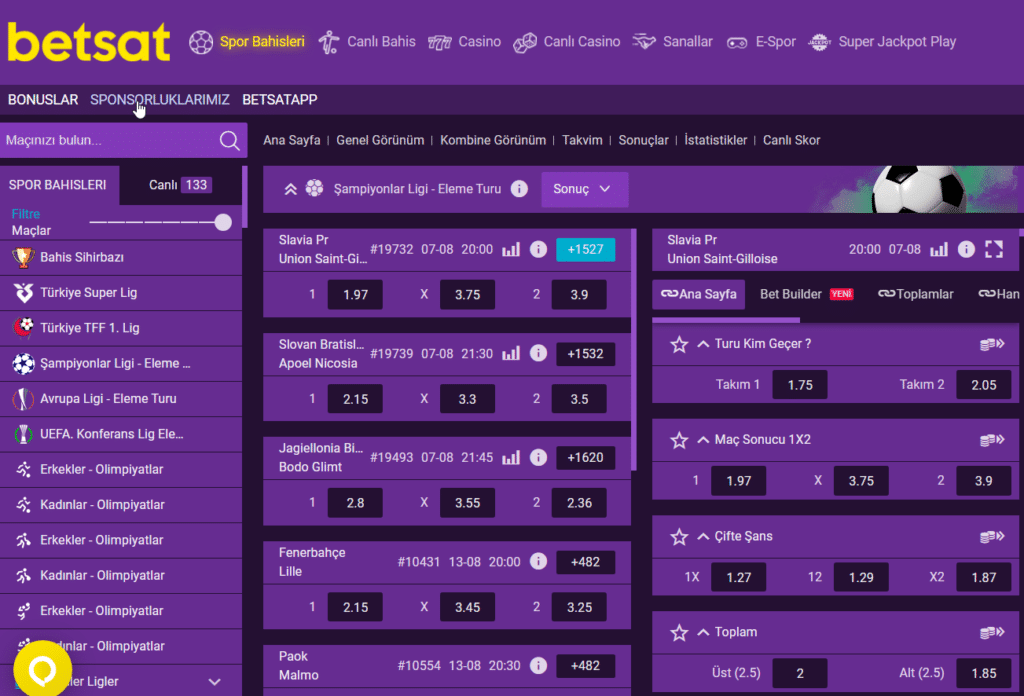Click the fullscreen icon in match detail panel
The height and width of the screenshot is (696, 1024).
994,249
